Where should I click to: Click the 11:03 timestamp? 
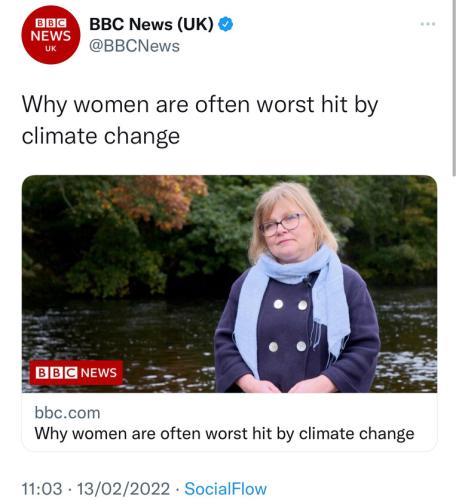(x=42, y=489)
